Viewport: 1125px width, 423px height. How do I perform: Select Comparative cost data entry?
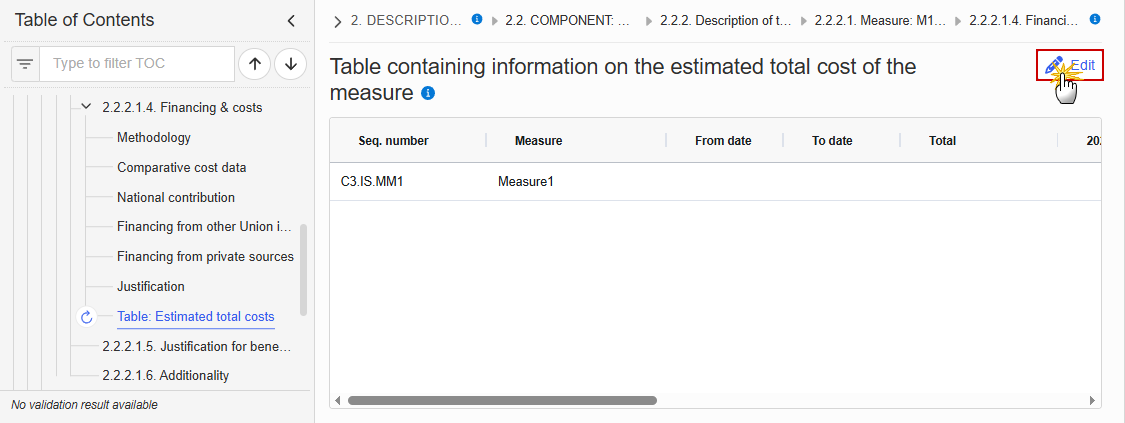[x=181, y=167]
